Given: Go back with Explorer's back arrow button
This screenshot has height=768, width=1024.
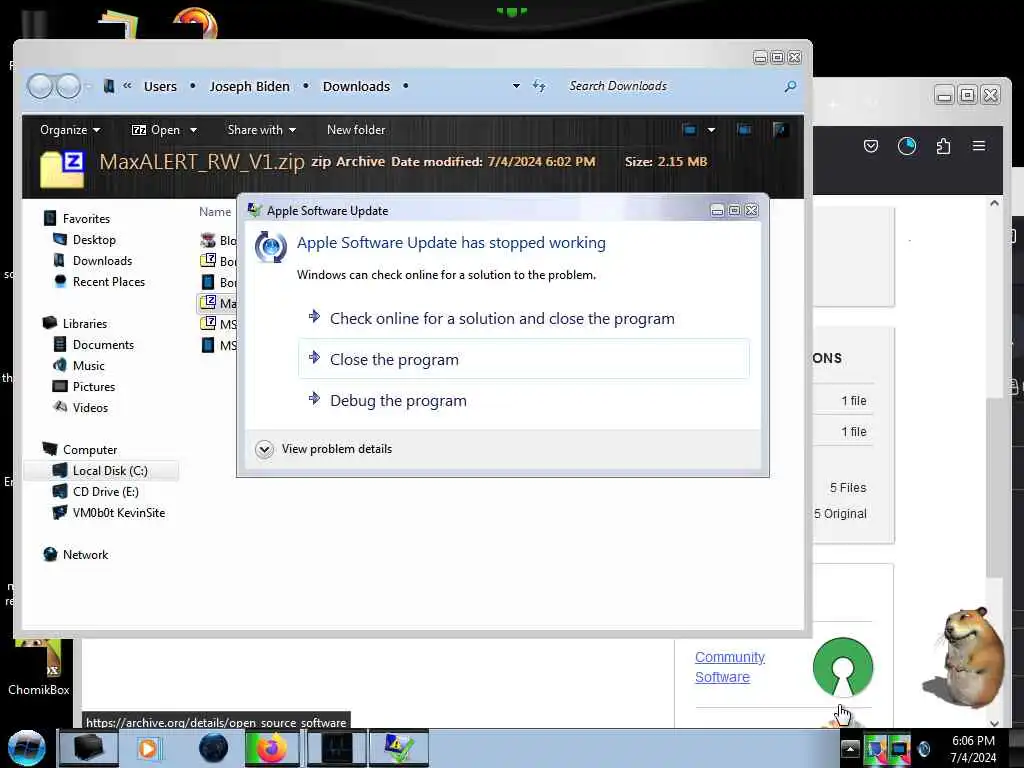Looking at the screenshot, I should click(40, 86).
